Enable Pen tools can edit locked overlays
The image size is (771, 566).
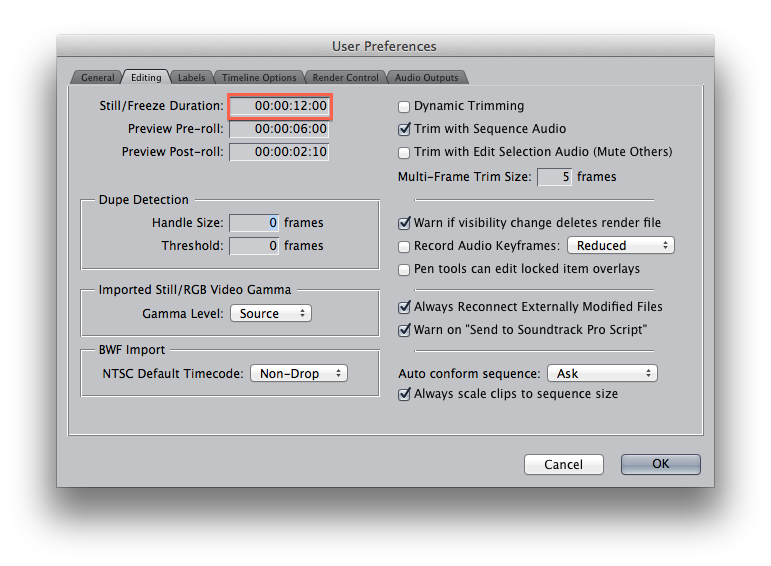(x=404, y=269)
